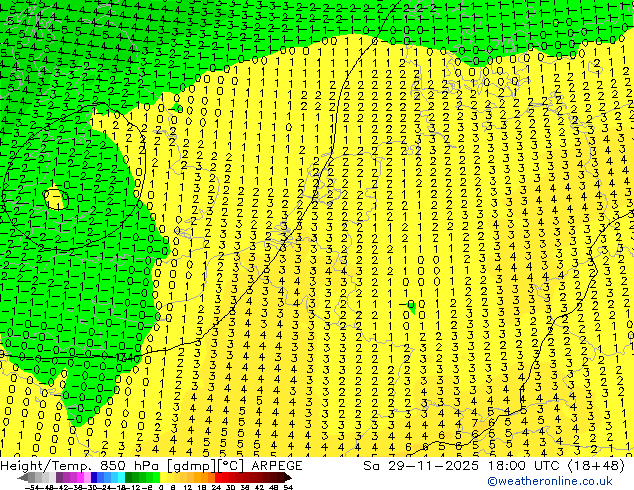This screenshot has width=634, height=490.
Task: Click the '[°C]' unit label in the caption
Action: pos(231,466)
